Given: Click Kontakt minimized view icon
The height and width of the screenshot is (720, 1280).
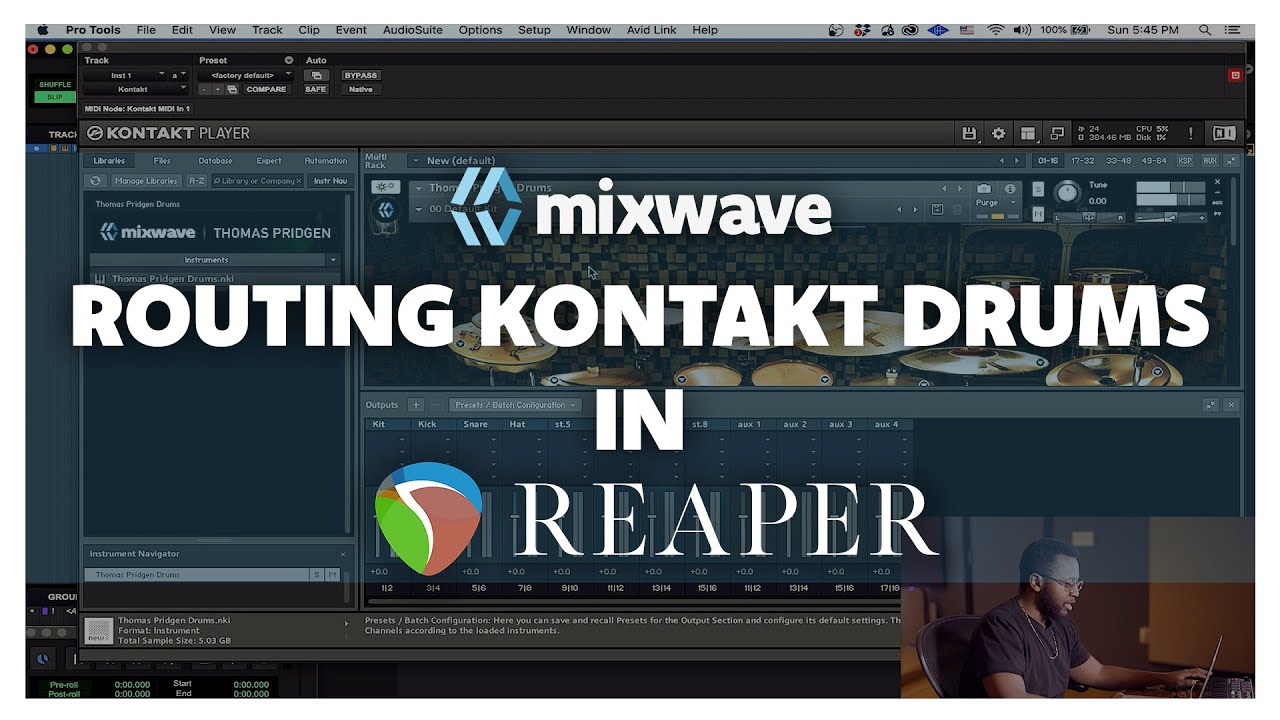Looking at the screenshot, I should point(1056,133).
